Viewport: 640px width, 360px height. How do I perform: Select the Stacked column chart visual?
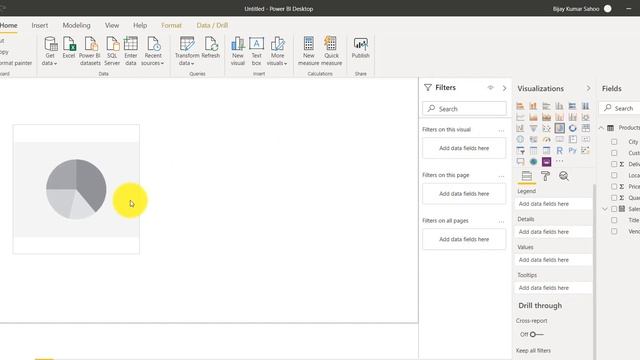point(533,106)
